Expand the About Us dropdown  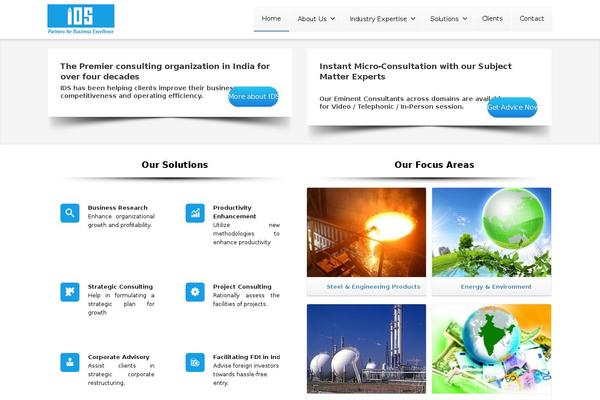(x=316, y=19)
